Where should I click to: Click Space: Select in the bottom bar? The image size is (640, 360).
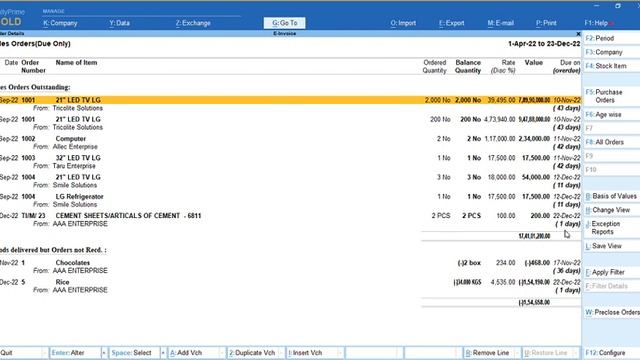coord(134,353)
